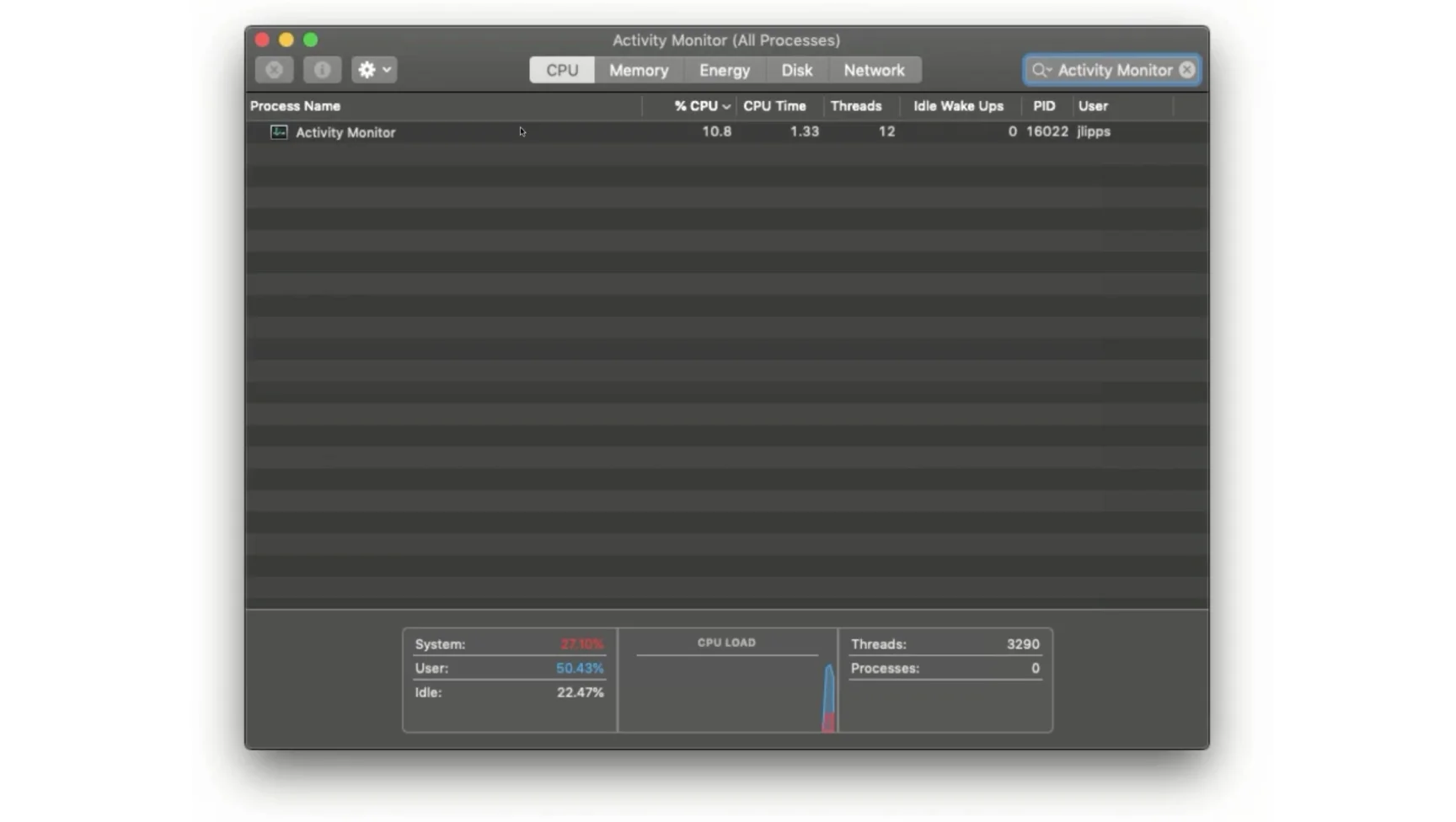The height and width of the screenshot is (822, 1456).
Task: Click the gear settings icon in toolbar
Action: click(x=368, y=70)
